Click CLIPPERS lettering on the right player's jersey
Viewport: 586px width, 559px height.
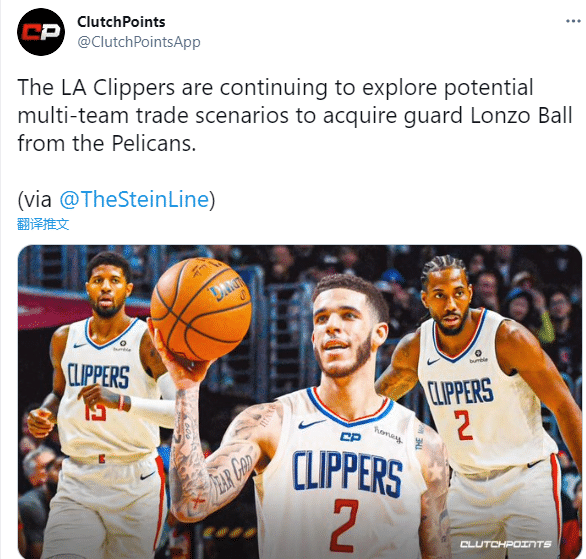coord(460,391)
